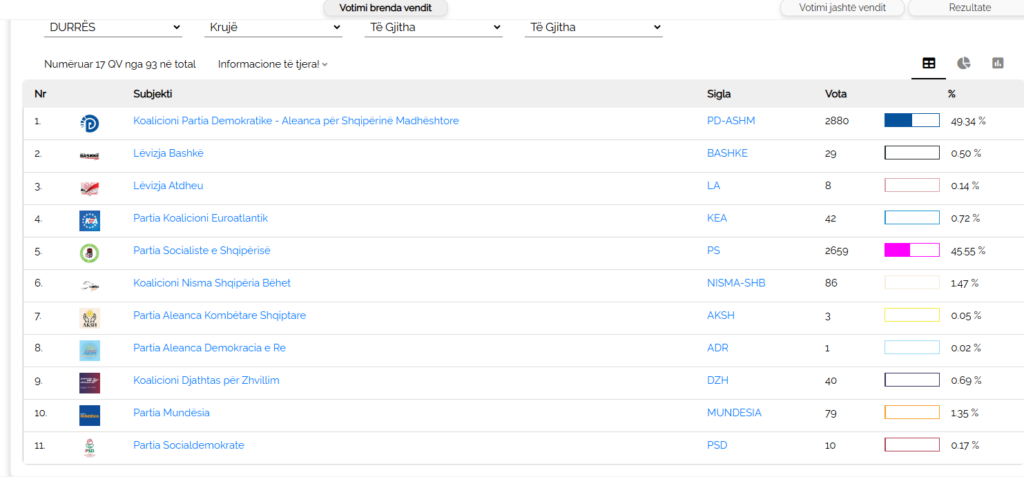The image size is (1024, 477).
Task: Click the Partia Koalicioni Euroatlantik logo
Action: tap(89, 219)
